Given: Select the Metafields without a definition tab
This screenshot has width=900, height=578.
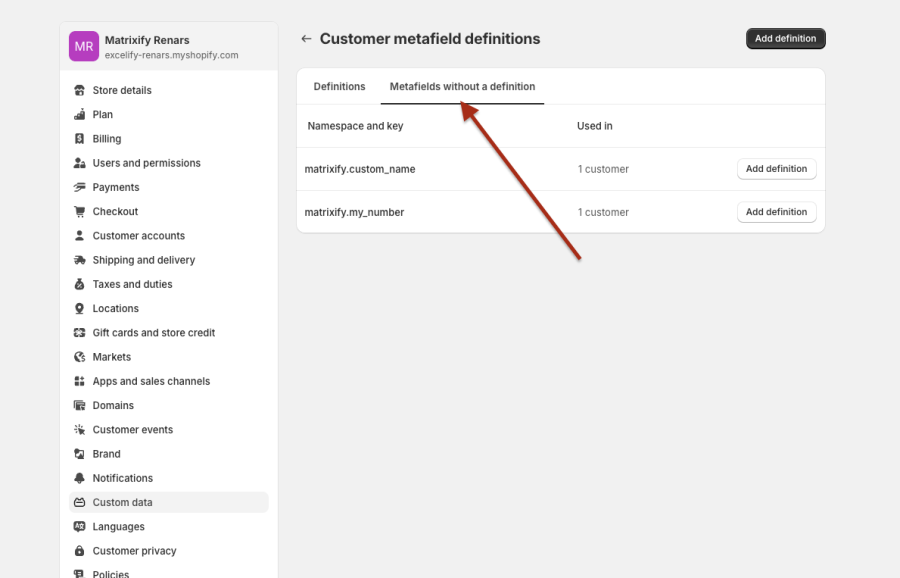Looking at the screenshot, I should point(462,86).
